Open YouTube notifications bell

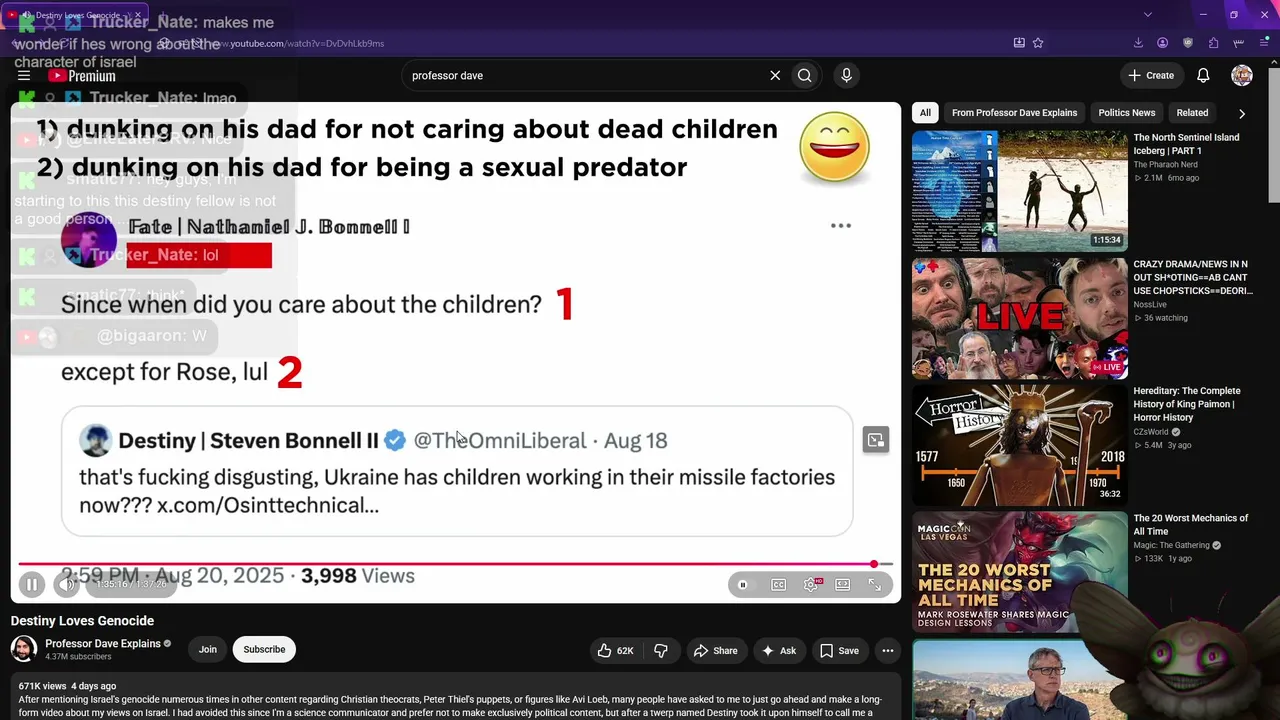click(1204, 75)
